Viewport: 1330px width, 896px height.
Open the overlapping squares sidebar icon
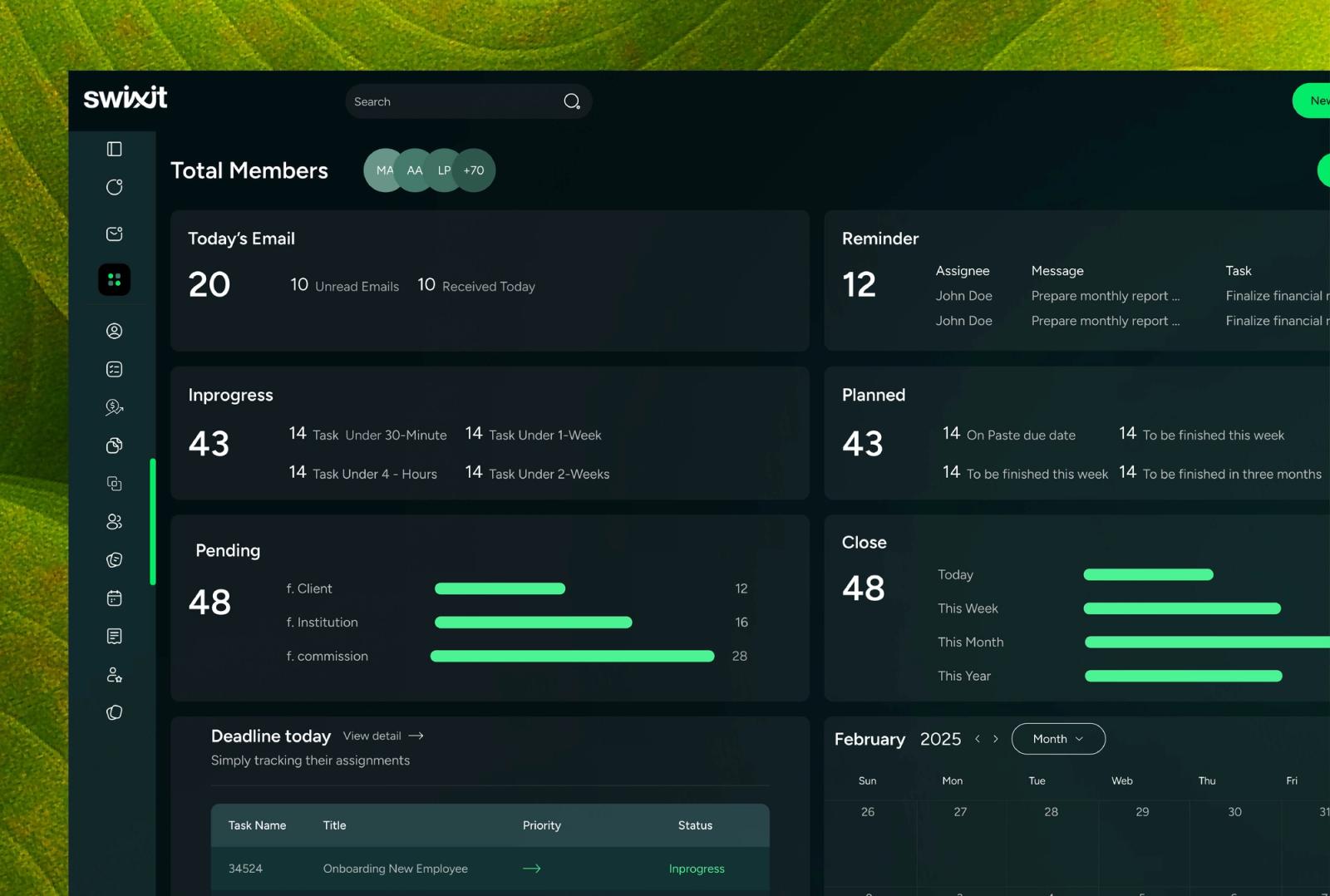pyautogui.click(x=115, y=484)
